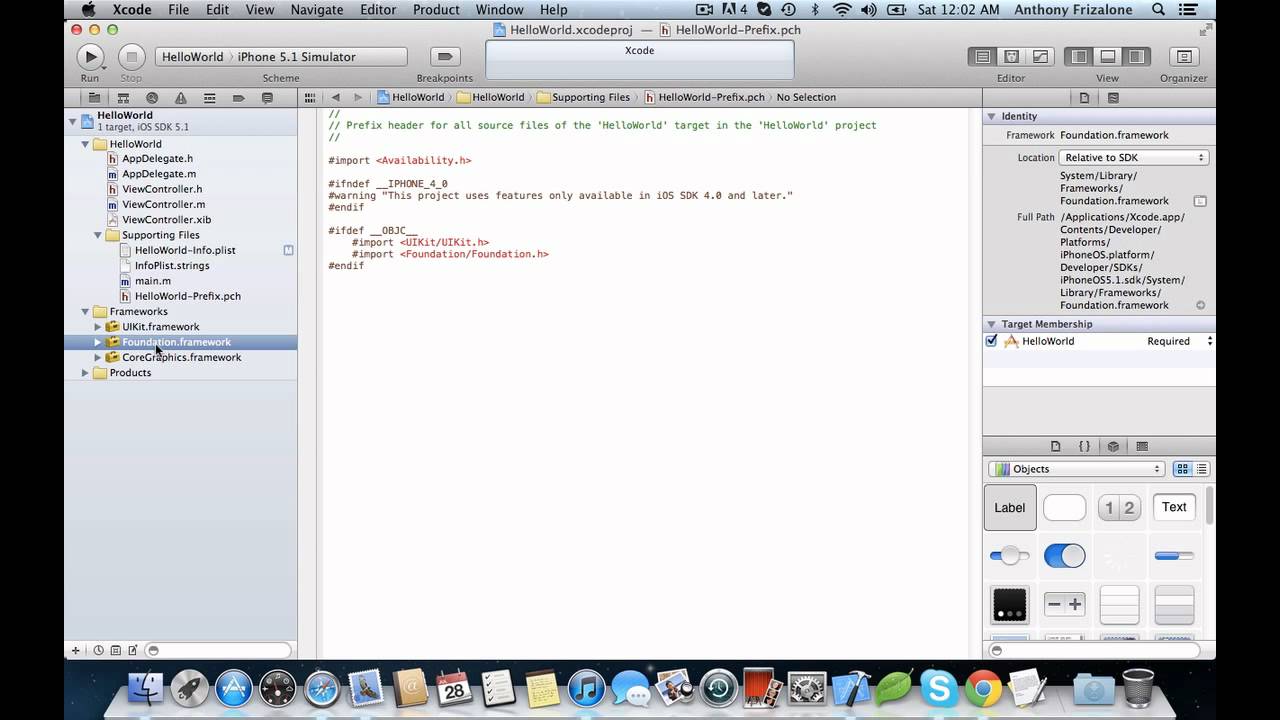Select AppDelegate.m in the navigator
The height and width of the screenshot is (720, 1280).
pos(159,174)
